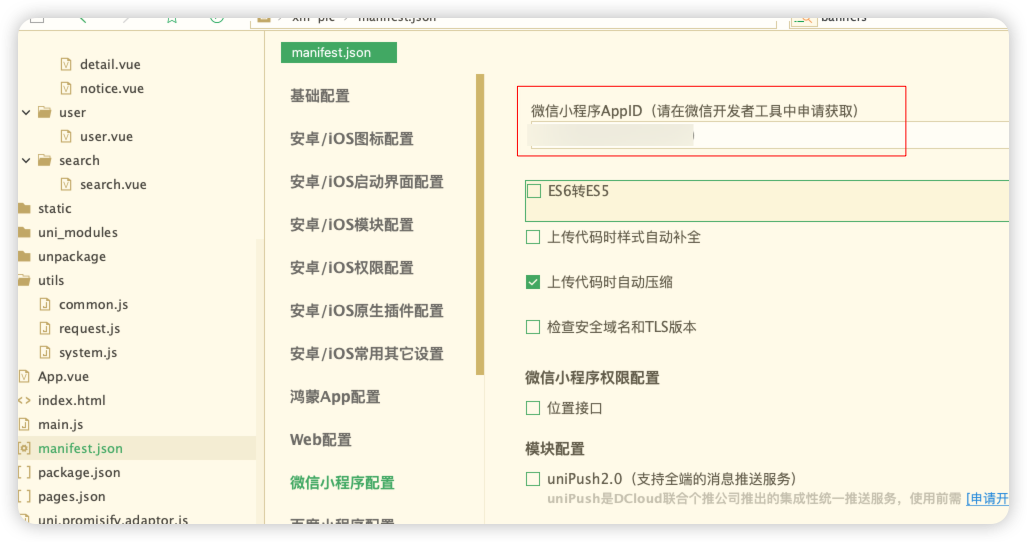
Task: Click notice.vue file icon
Action: 65,88
